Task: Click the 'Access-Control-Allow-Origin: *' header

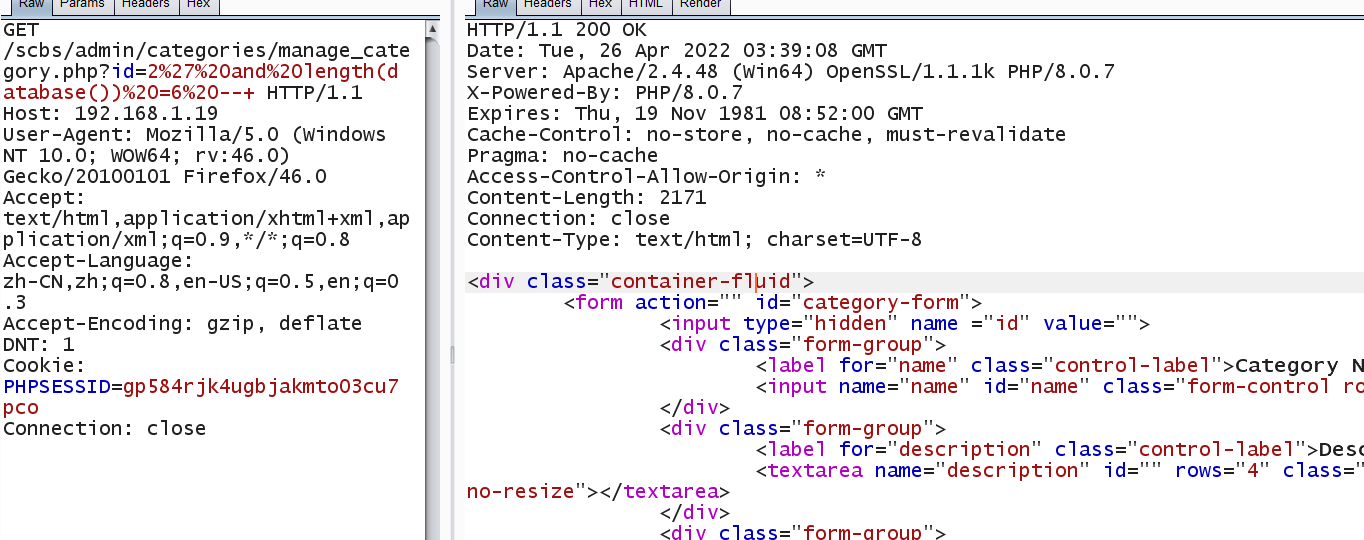Action: [646, 176]
